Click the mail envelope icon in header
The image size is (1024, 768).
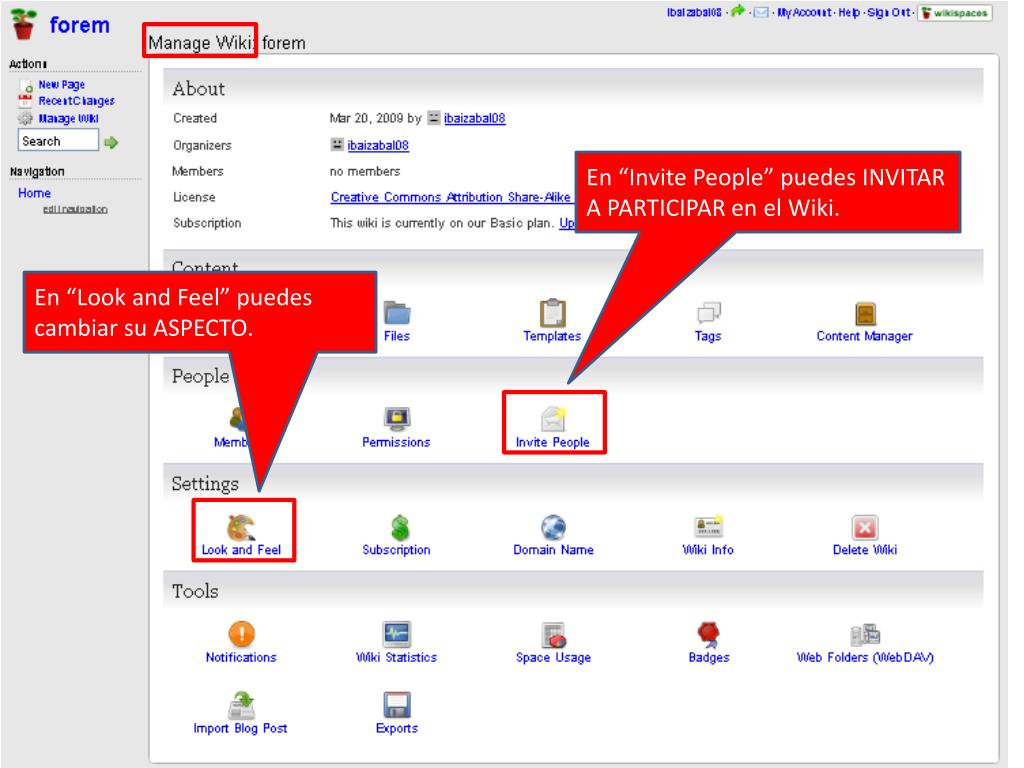[761, 12]
